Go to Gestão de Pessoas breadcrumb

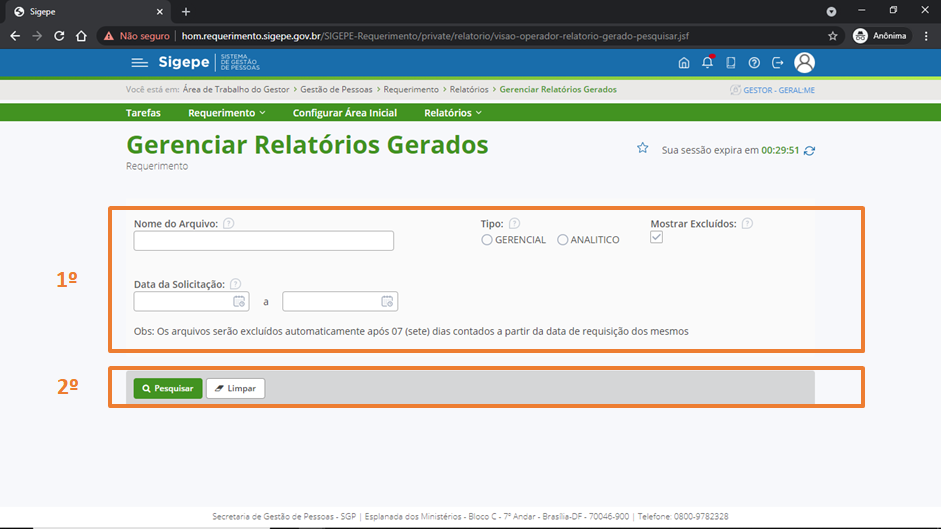point(336,89)
